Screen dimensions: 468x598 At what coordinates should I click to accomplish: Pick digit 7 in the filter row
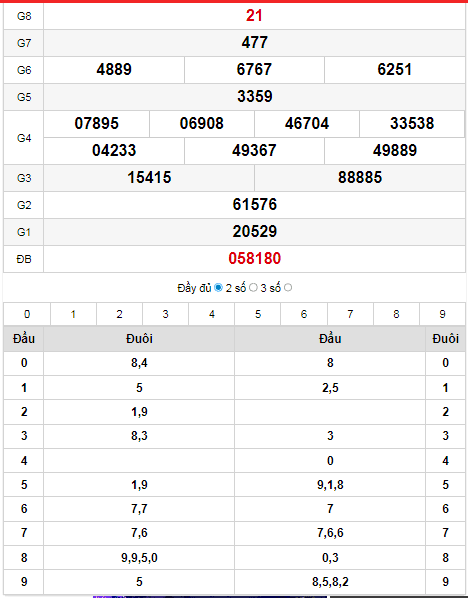point(350,314)
